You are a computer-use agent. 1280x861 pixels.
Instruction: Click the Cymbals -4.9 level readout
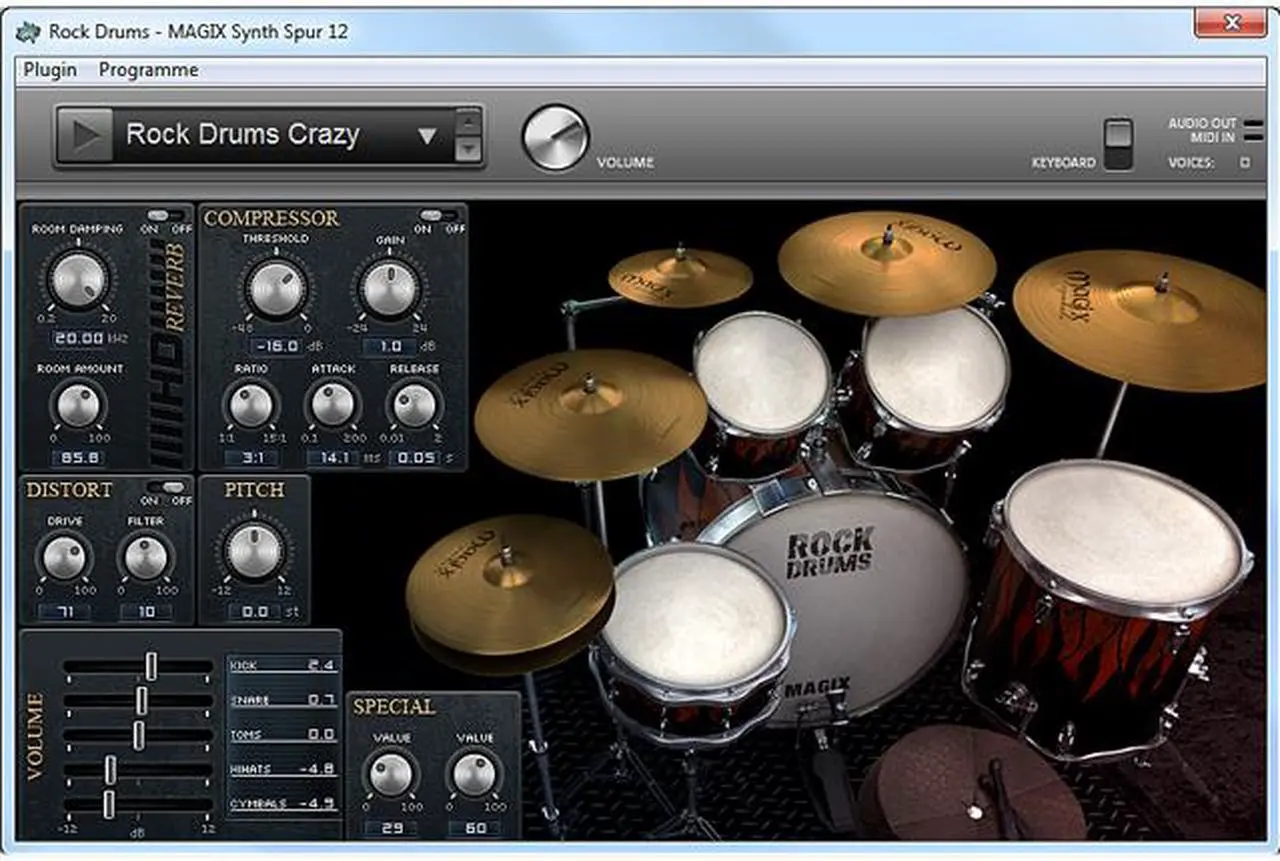pyautogui.click(x=284, y=803)
